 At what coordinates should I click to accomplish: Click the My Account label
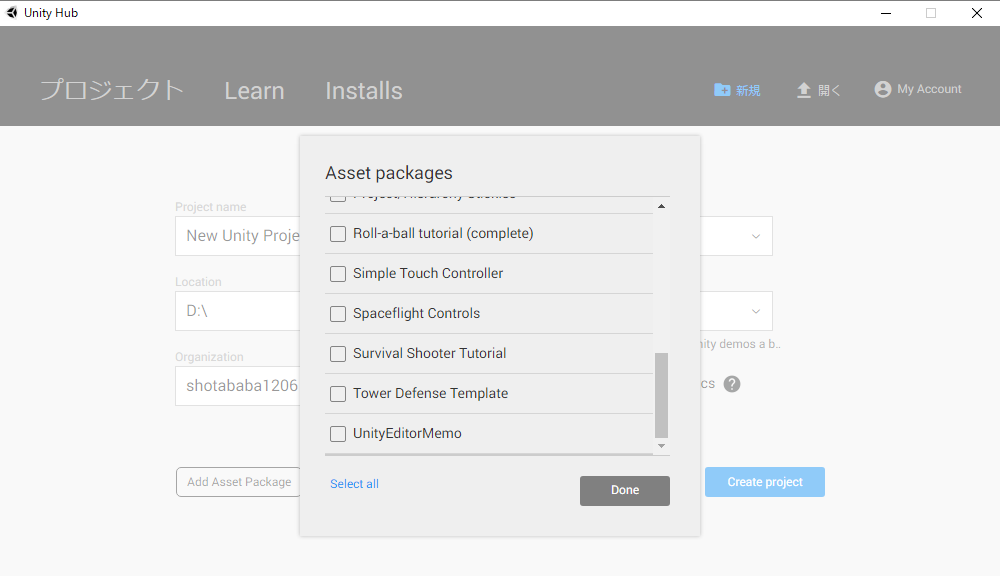(x=929, y=89)
